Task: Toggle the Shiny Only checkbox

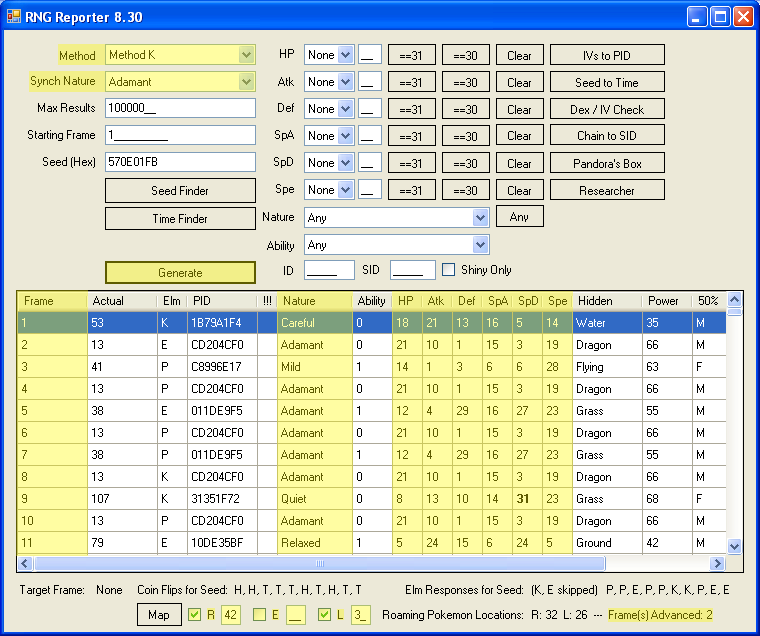Action: (x=449, y=269)
